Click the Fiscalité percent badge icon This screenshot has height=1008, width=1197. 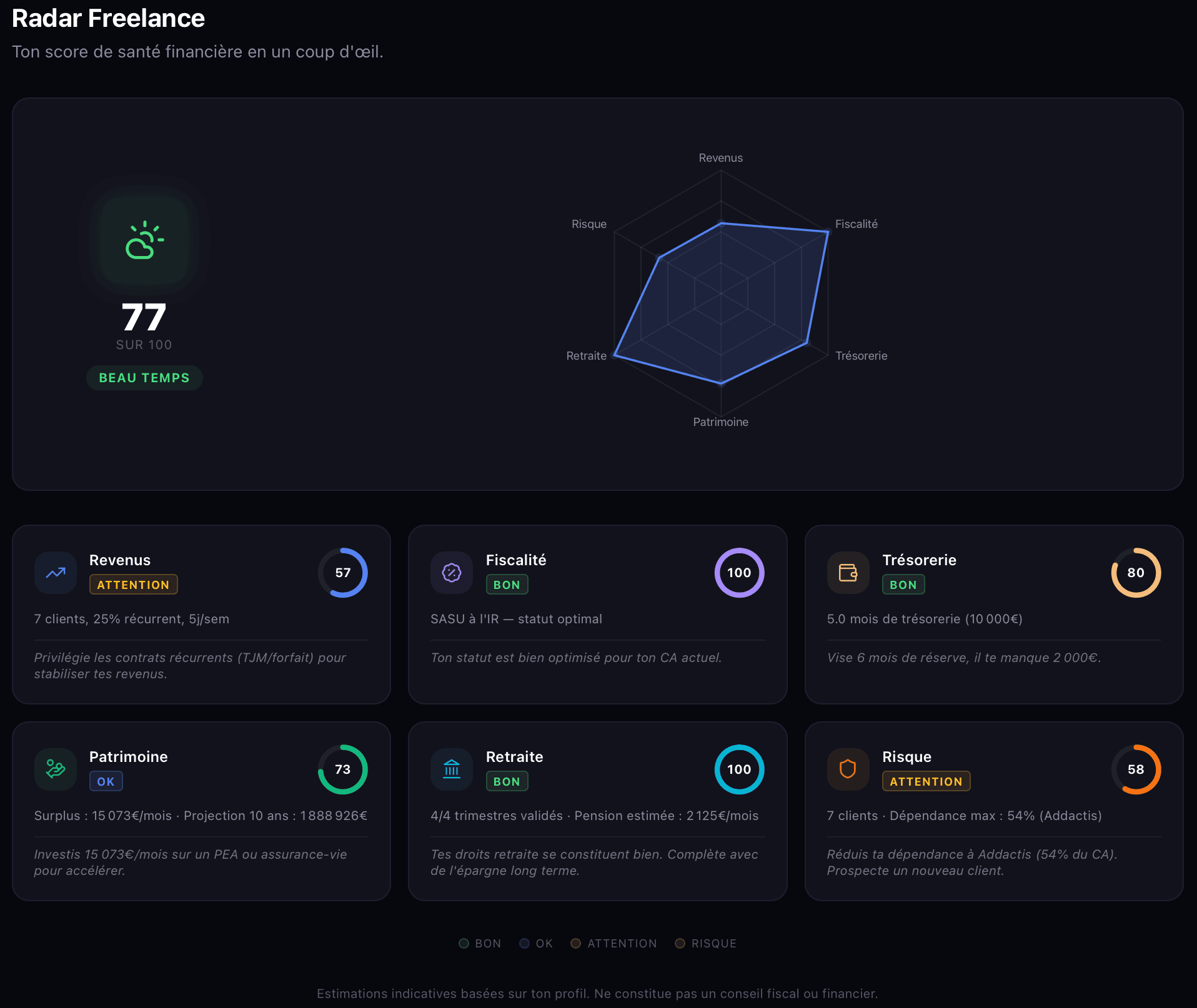[452, 573]
